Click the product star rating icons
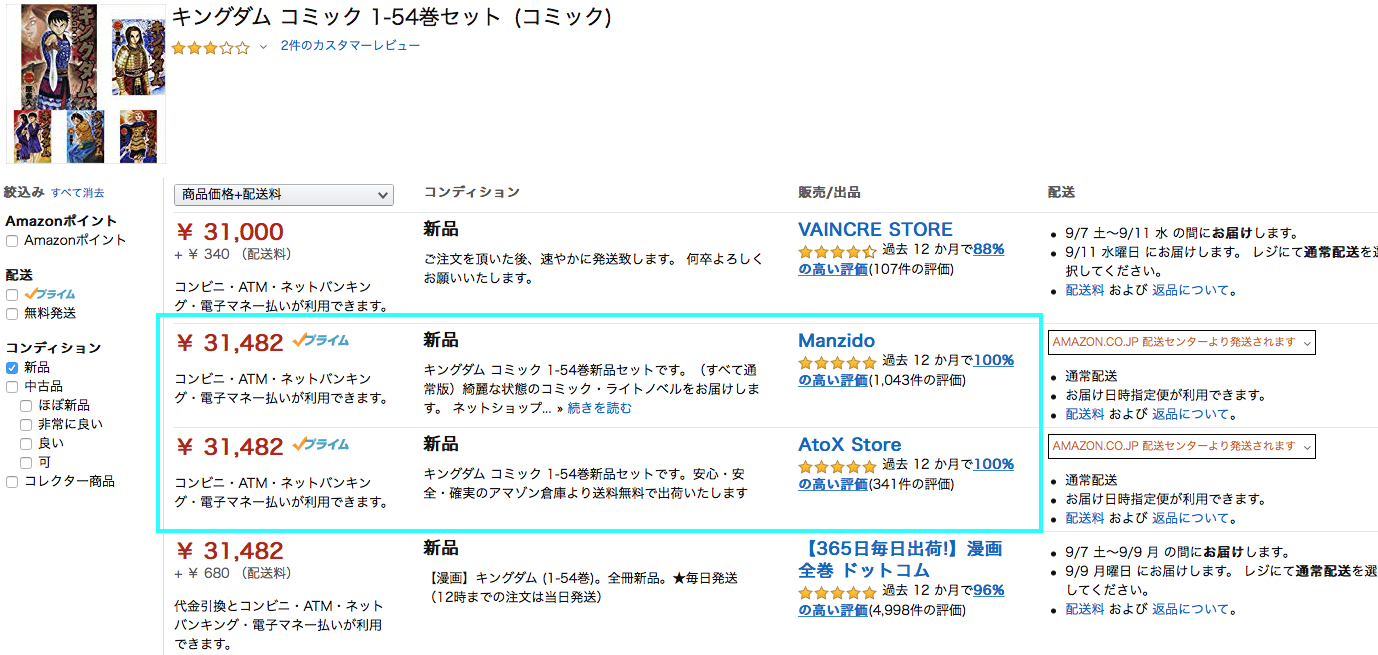This screenshot has width=1378, height=655. pyautogui.click(x=210, y=47)
